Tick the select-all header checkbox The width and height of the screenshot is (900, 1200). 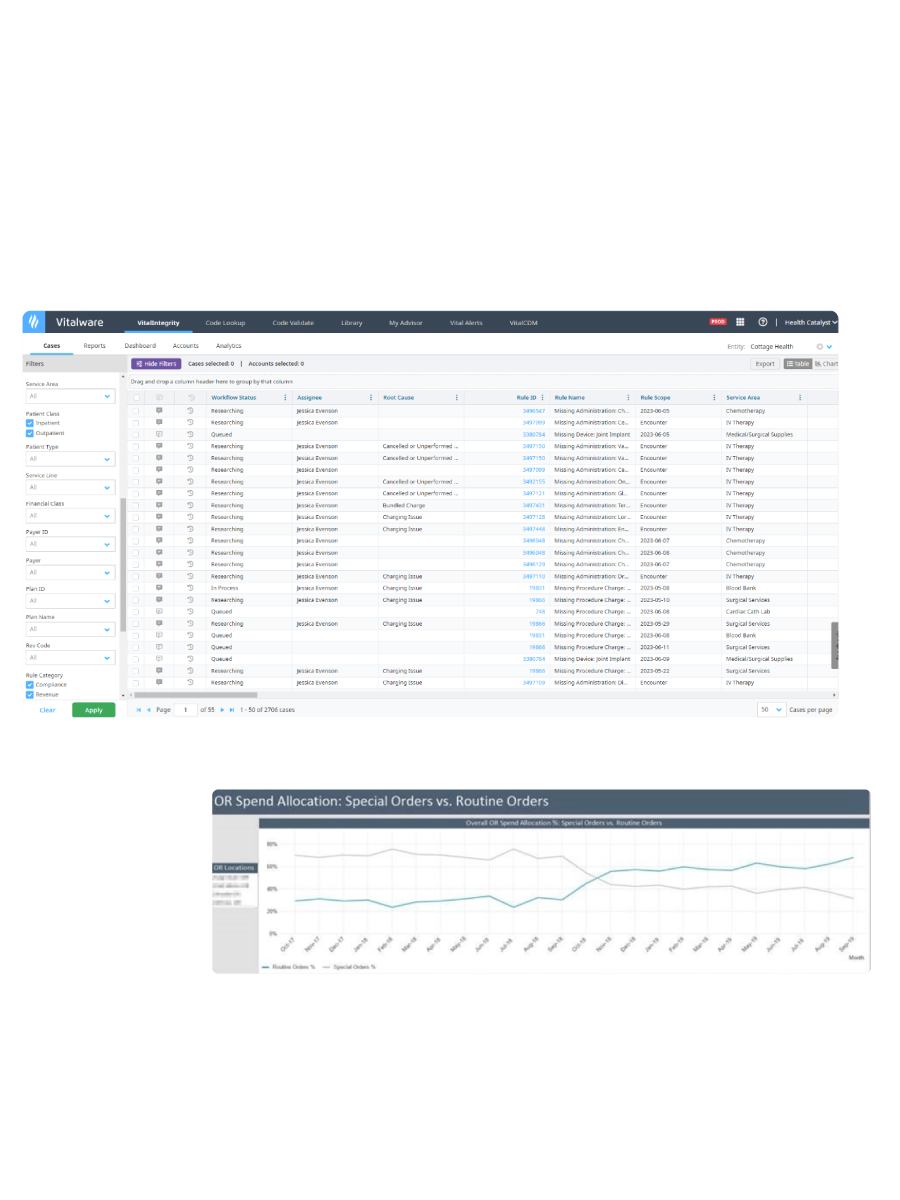tap(137, 397)
